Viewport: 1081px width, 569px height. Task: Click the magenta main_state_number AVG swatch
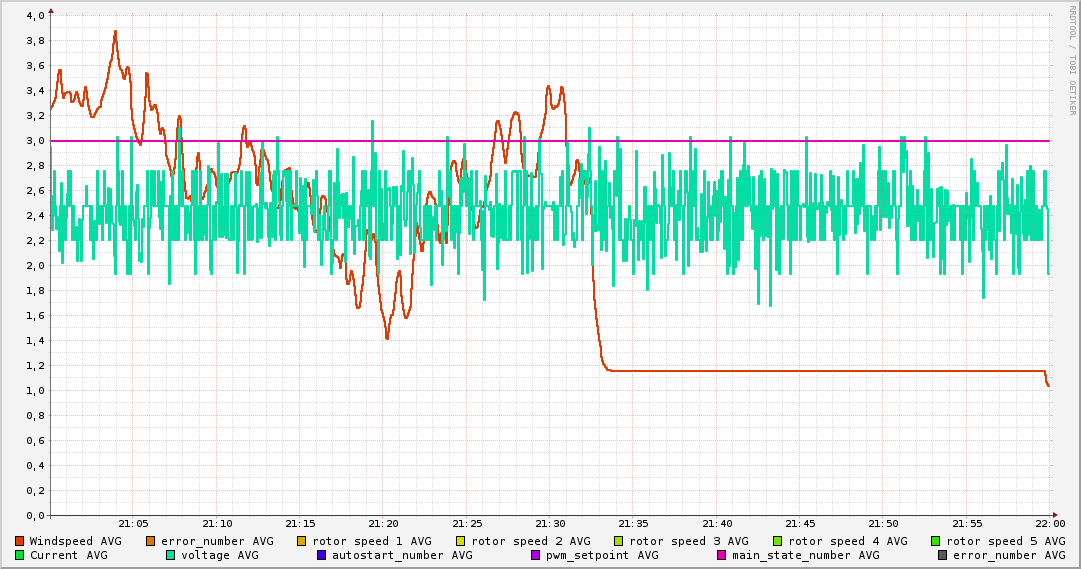pyautogui.click(x=722, y=555)
